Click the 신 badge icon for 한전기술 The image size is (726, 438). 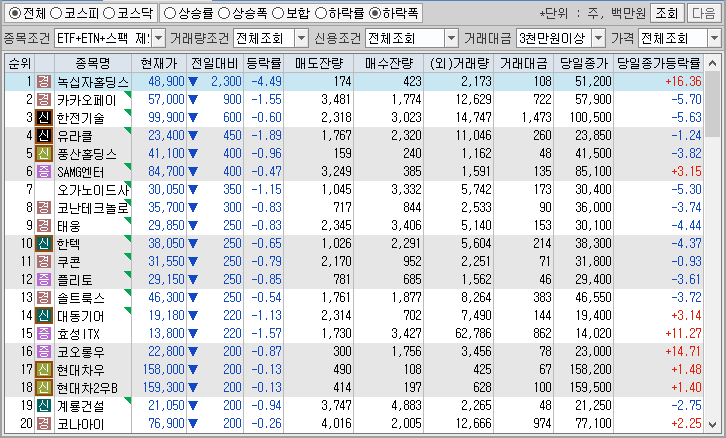point(44,118)
